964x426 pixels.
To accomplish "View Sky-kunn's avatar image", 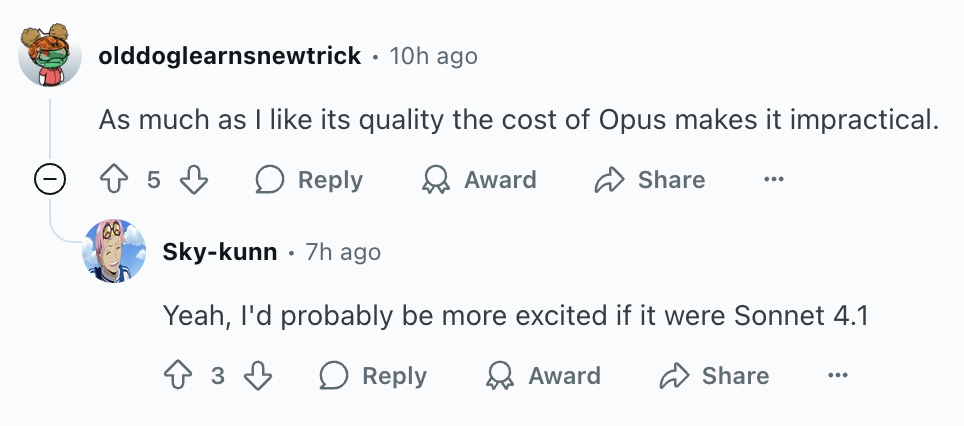I will click(114, 251).
